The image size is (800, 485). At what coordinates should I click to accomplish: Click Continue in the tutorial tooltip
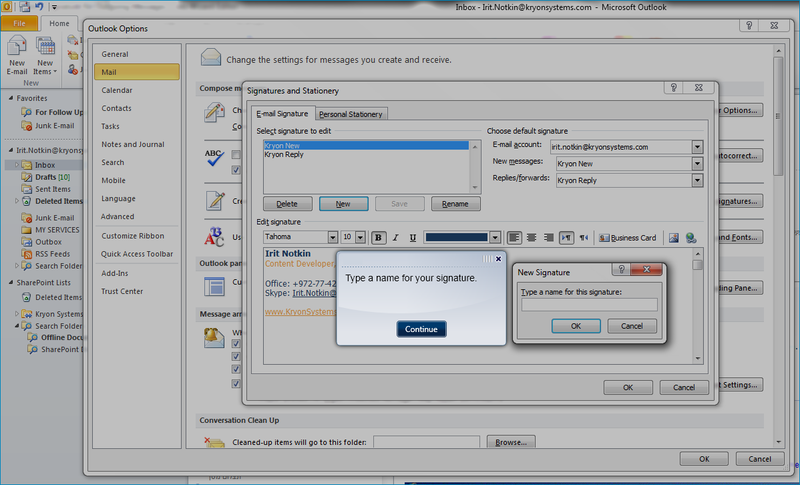(x=421, y=329)
